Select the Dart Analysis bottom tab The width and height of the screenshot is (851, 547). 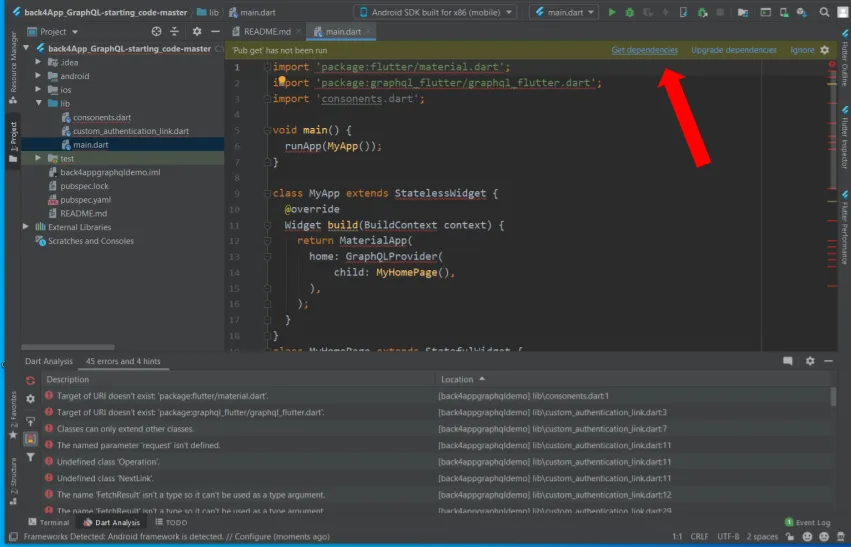click(x=112, y=522)
